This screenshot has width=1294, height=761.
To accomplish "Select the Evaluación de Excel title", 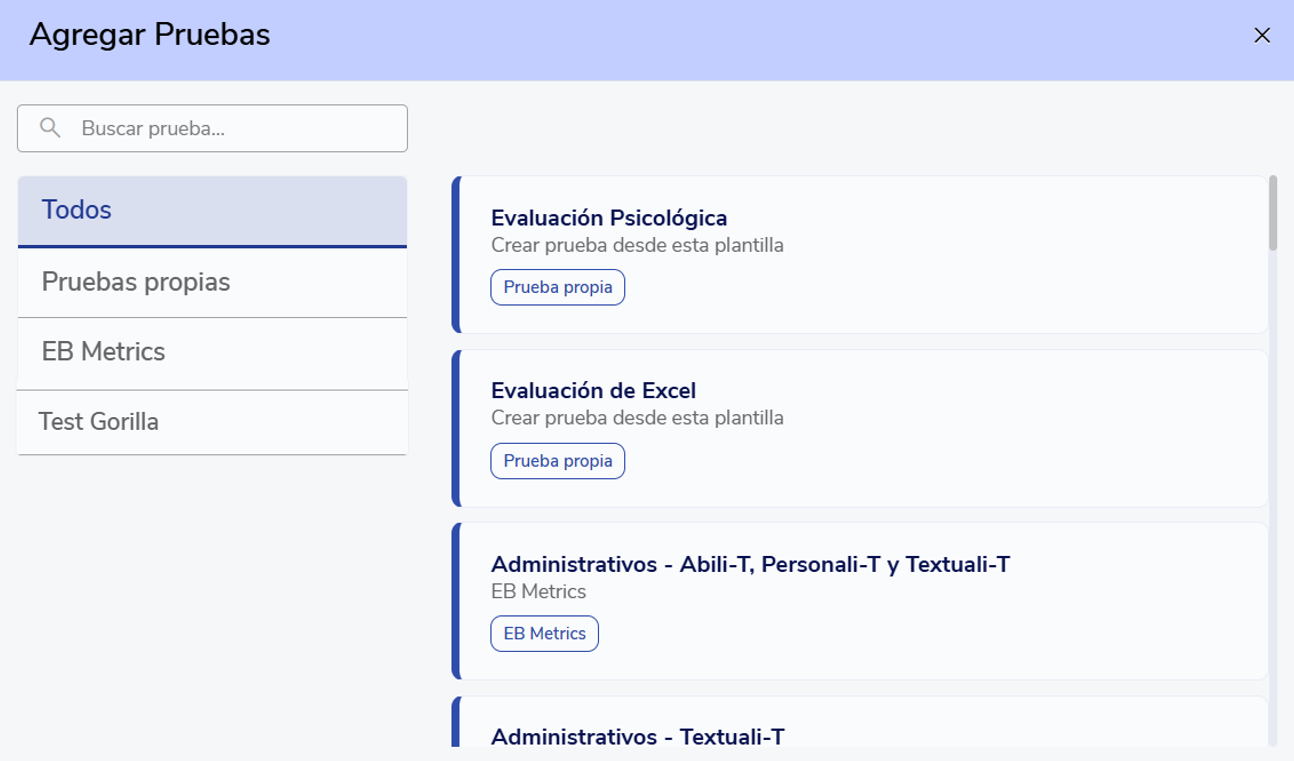I will (593, 391).
